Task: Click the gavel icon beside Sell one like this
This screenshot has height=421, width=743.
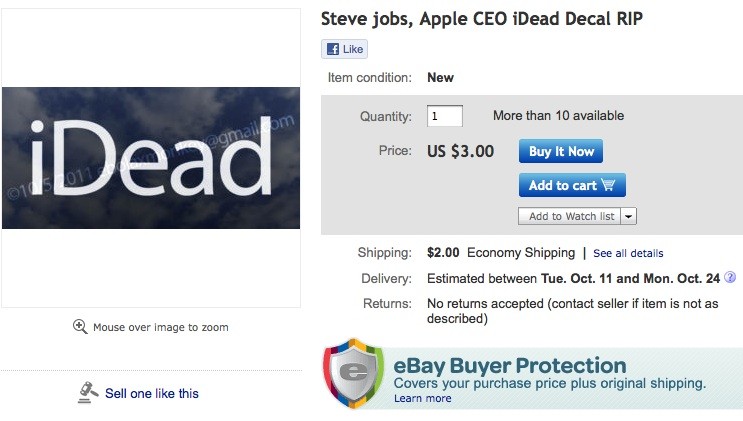Action: coord(87,392)
